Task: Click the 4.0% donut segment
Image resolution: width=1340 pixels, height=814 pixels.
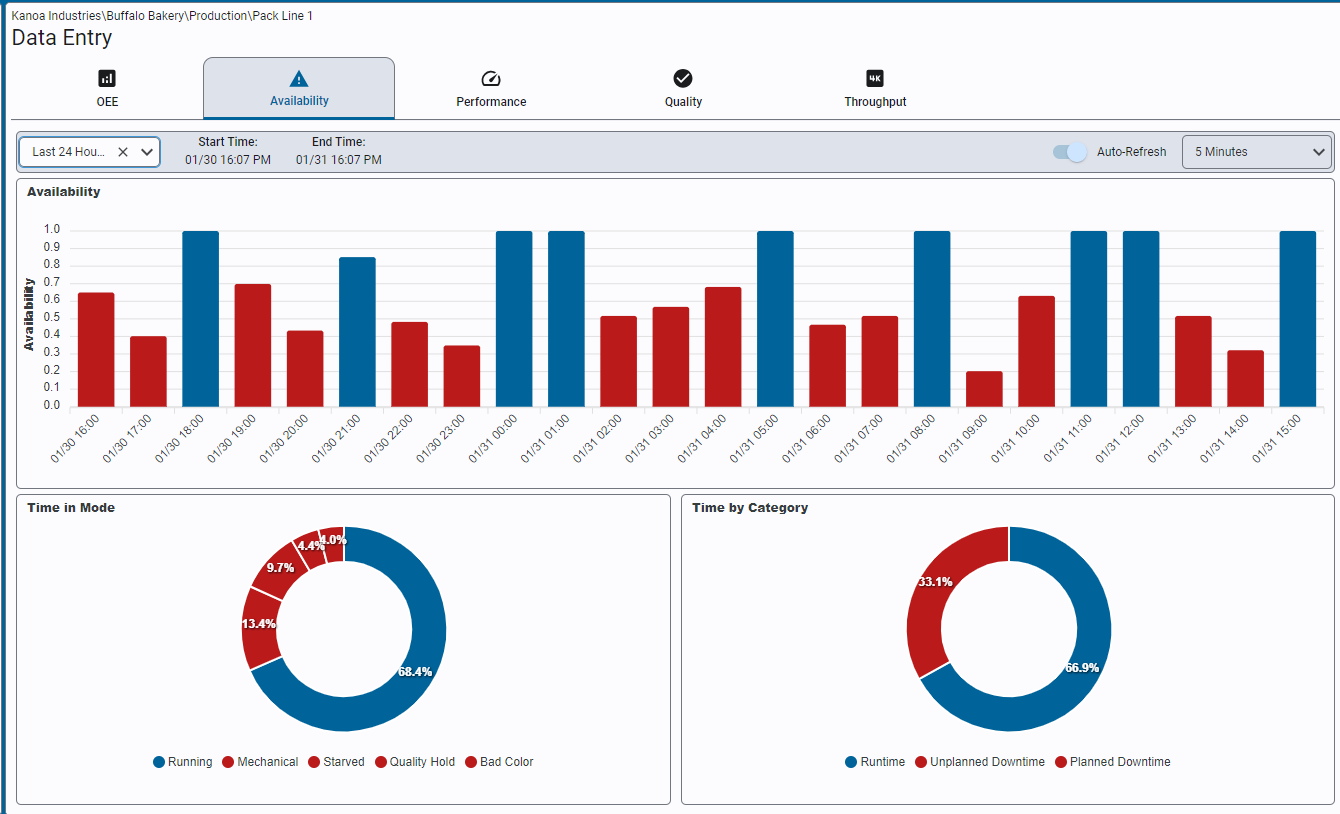Action: [x=332, y=540]
